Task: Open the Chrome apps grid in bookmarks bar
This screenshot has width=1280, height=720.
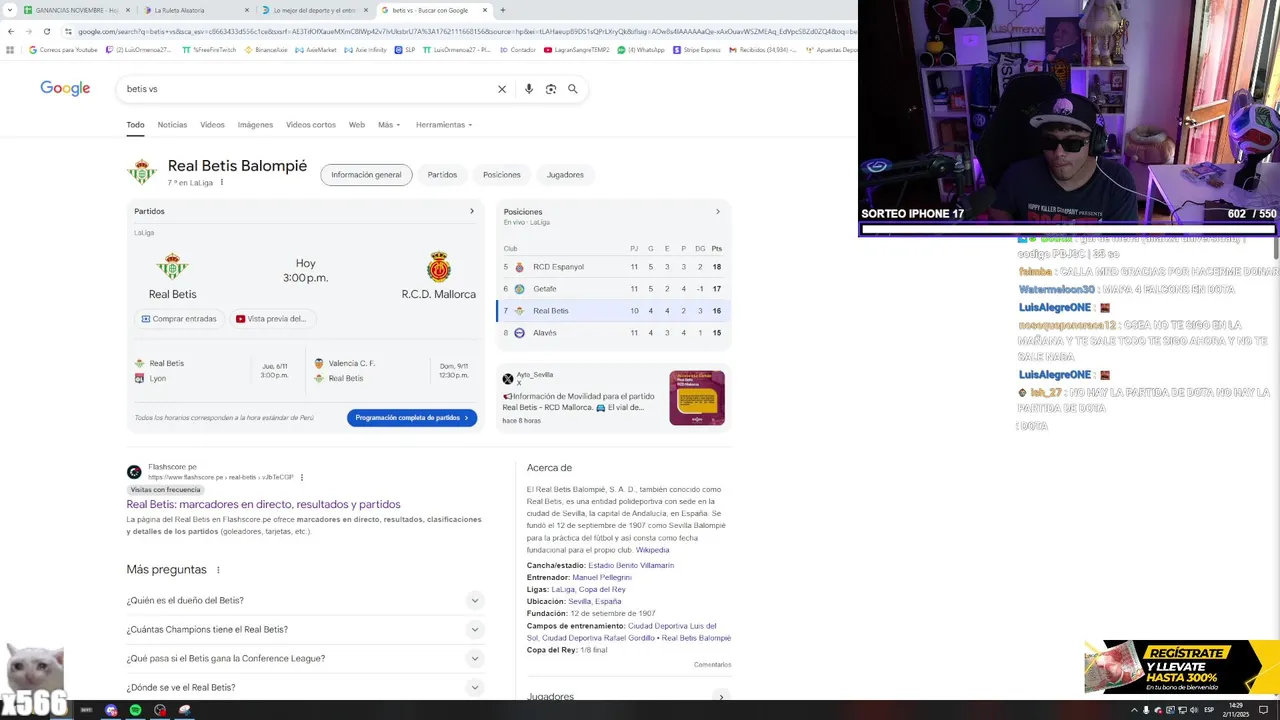Action: (x=10, y=49)
